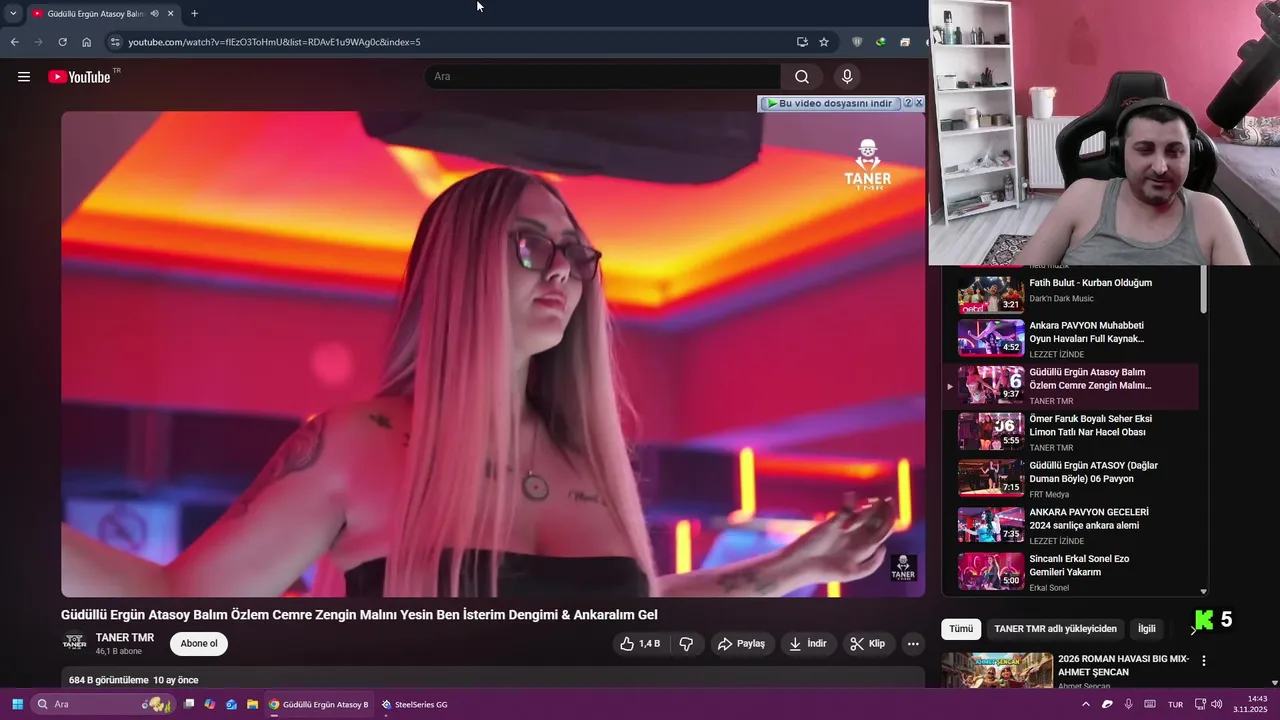Image resolution: width=1280 pixels, height=720 pixels.
Task: Share the video using Paylaş
Action: (742, 644)
